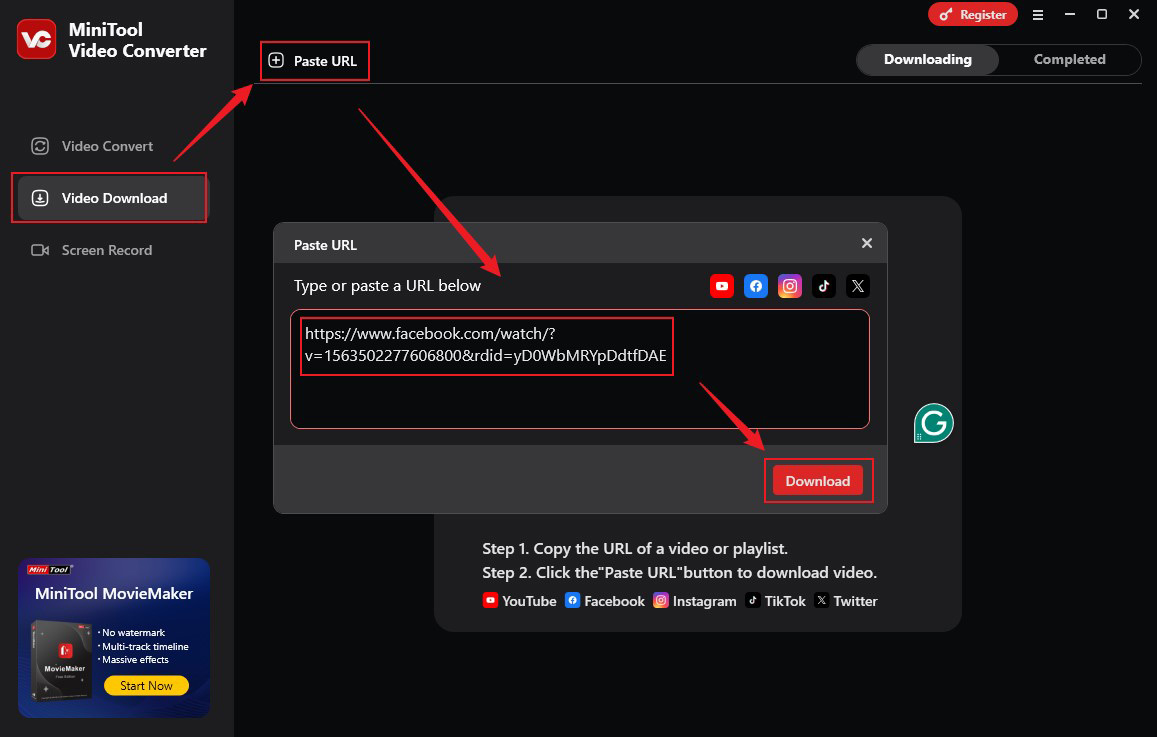1157x737 pixels.
Task: Click Start Now in the MovieMaker ad
Action: pyautogui.click(x=146, y=685)
